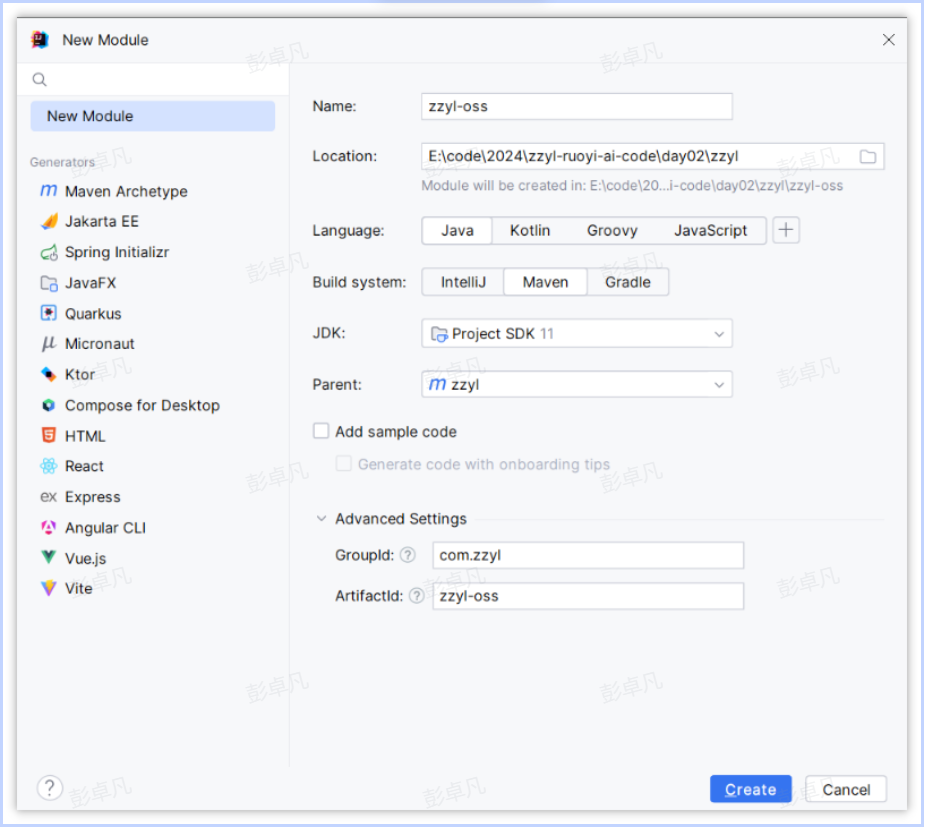
Task: Click the Quarkus generator icon
Action: point(48,313)
